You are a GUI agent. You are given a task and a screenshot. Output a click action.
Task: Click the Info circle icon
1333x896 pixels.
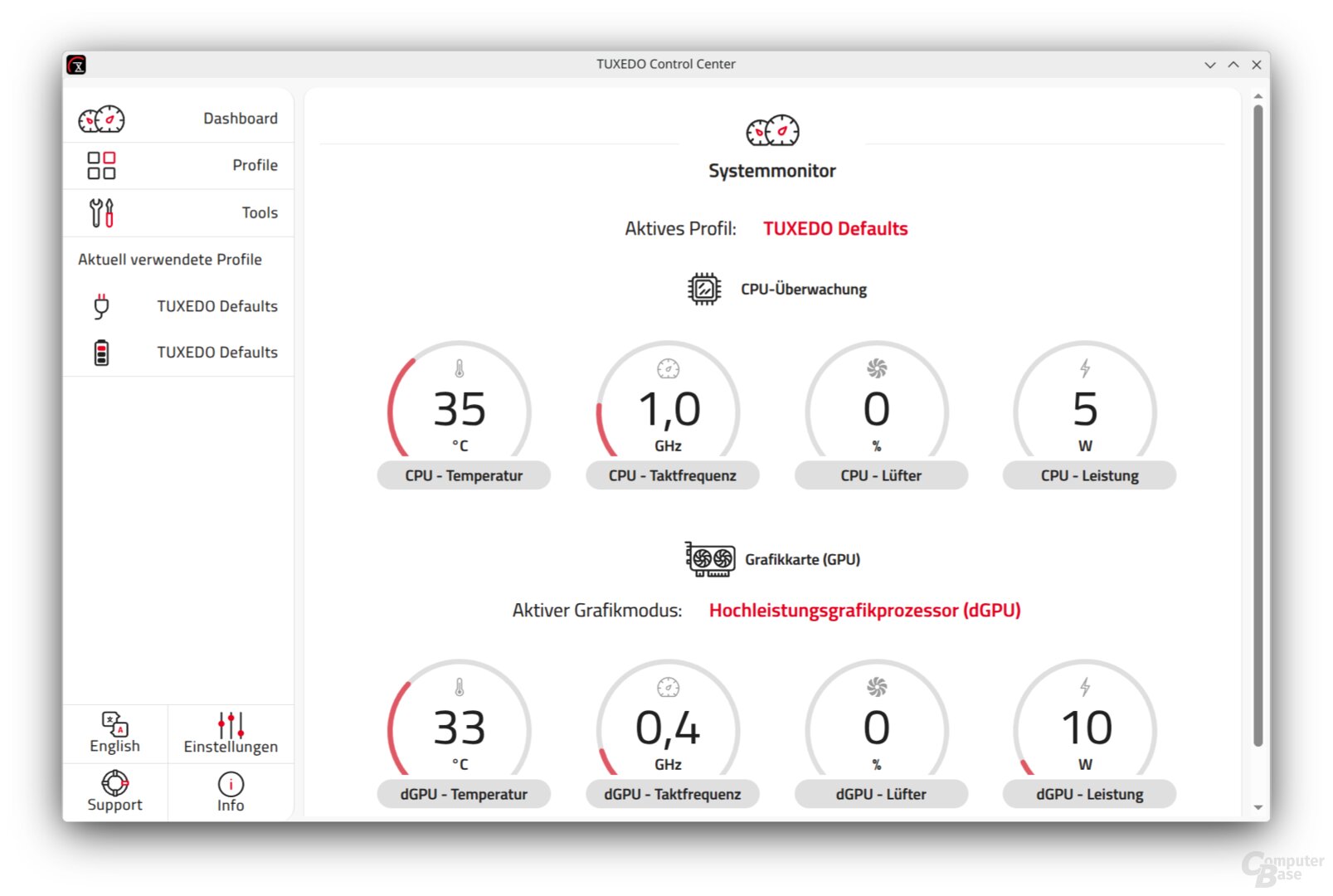[231, 784]
